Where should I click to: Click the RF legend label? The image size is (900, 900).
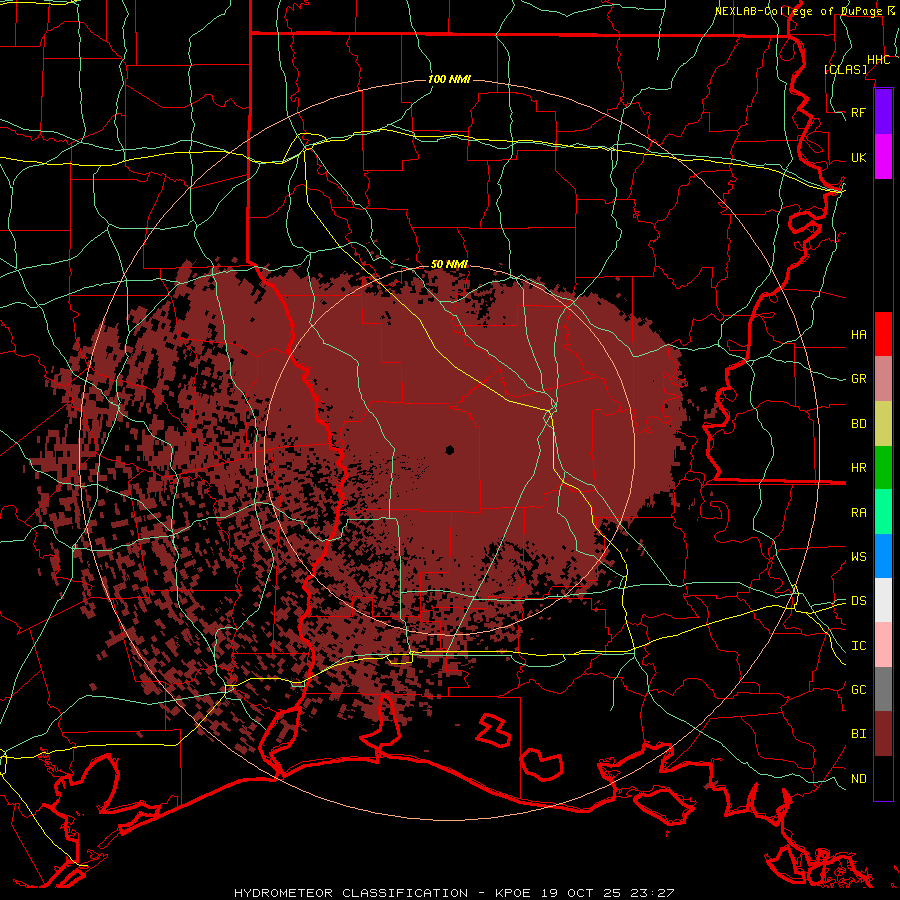point(859,112)
